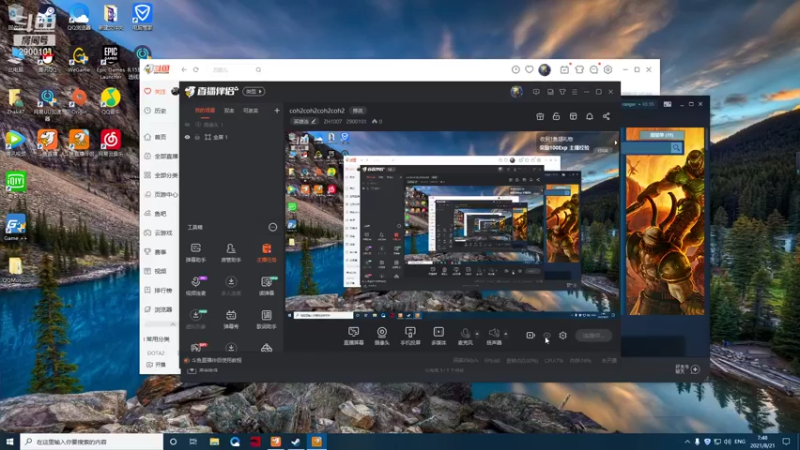Screen dimensions: 800x450
Task: Edit stream category pencil tag
Action: 305,121
